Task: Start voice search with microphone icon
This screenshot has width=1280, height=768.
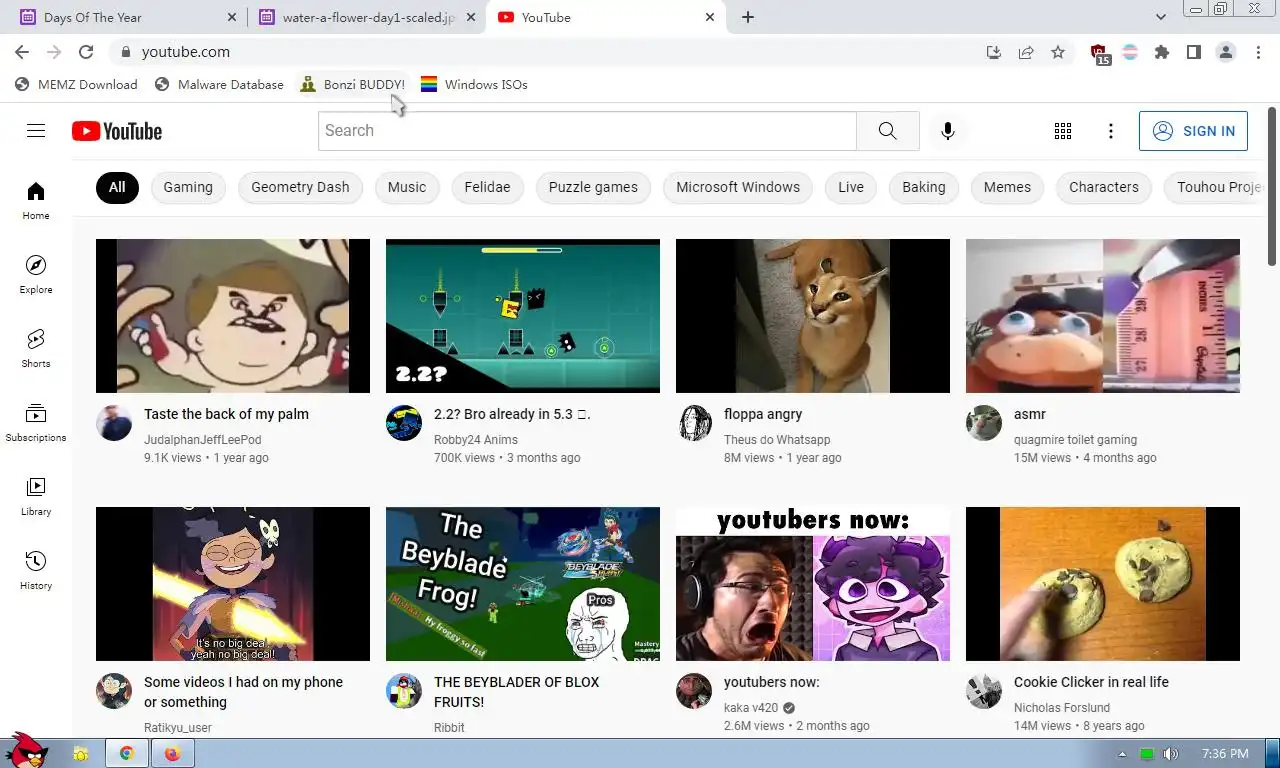Action: point(948,131)
